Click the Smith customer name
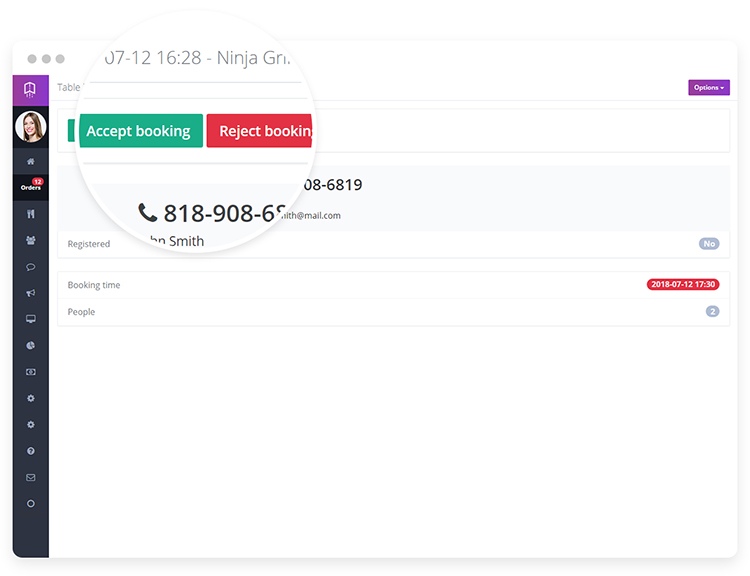 [177, 241]
